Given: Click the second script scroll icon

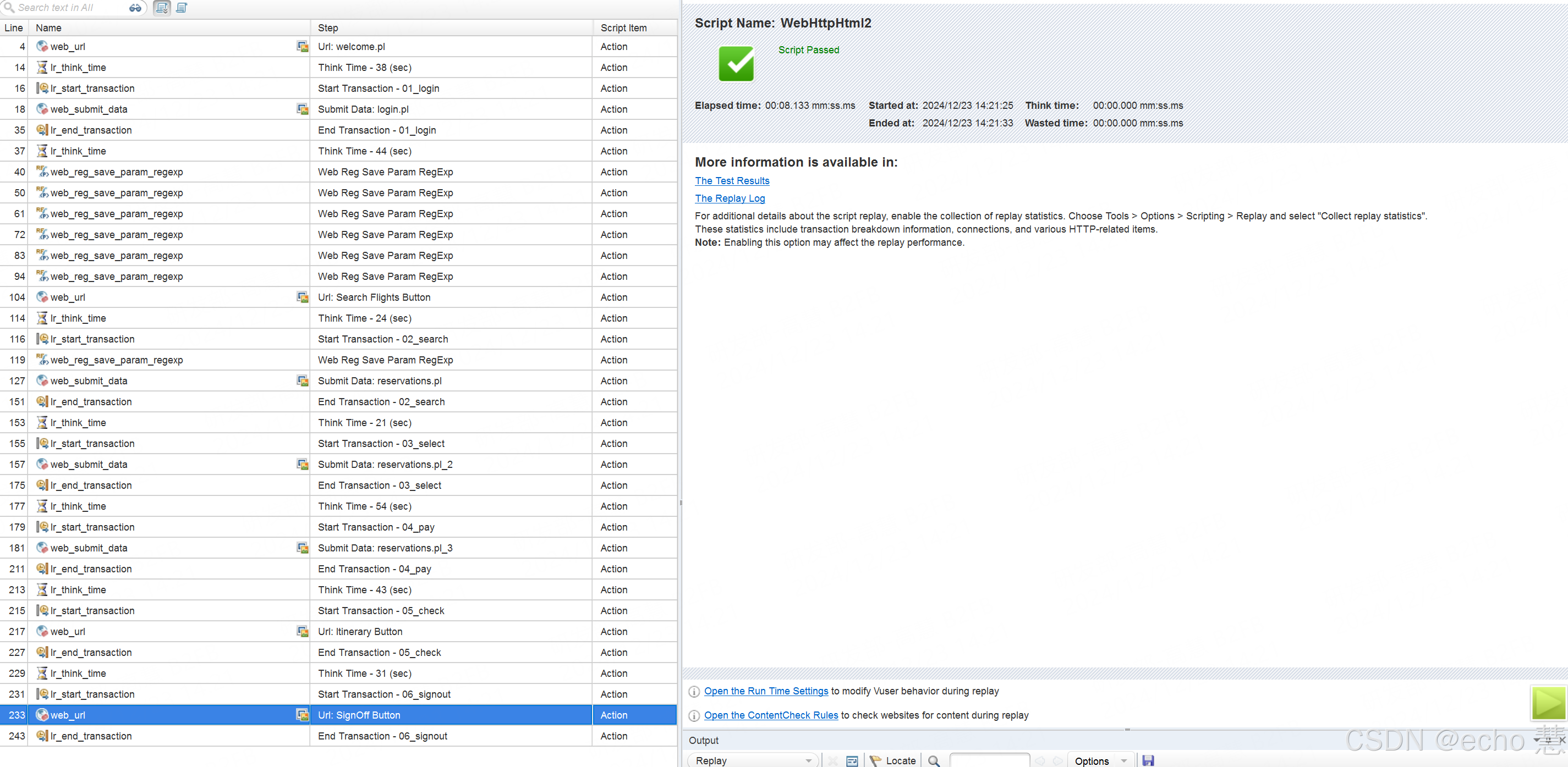Looking at the screenshot, I should pos(182,8).
